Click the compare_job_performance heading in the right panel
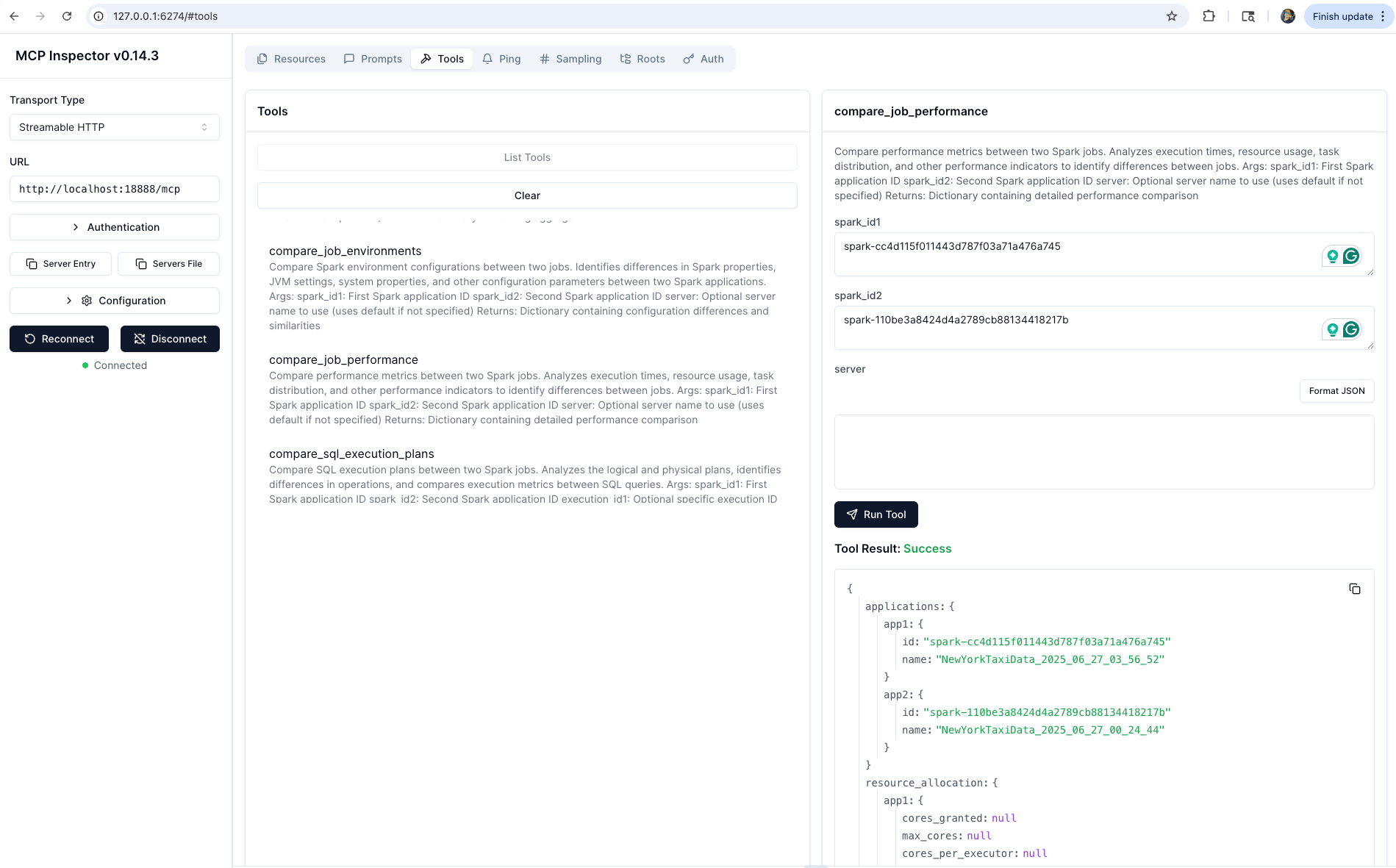 click(911, 112)
